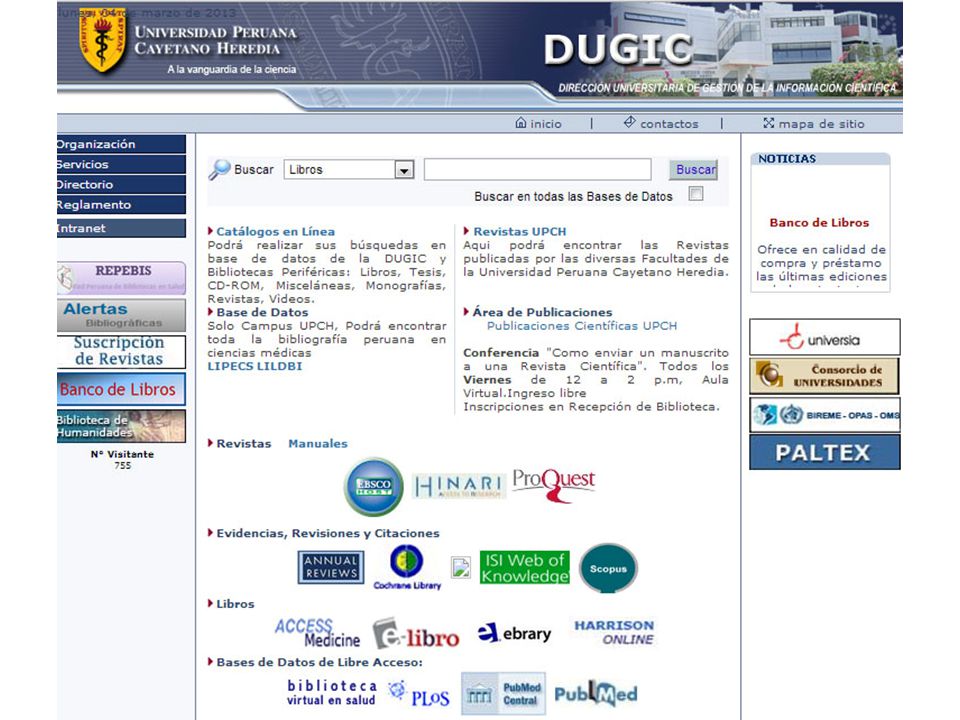Open the Libros search type dropdown
The width and height of the screenshot is (960, 720).
pyautogui.click(x=349, y=170)
